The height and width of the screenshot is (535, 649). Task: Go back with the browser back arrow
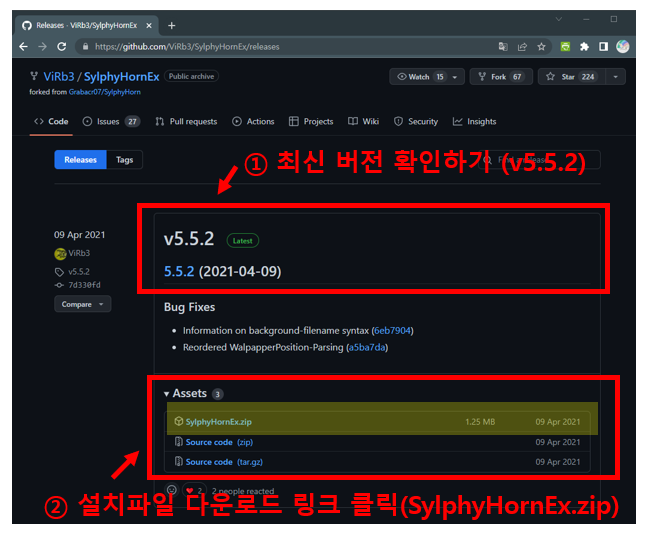[24, 47]
